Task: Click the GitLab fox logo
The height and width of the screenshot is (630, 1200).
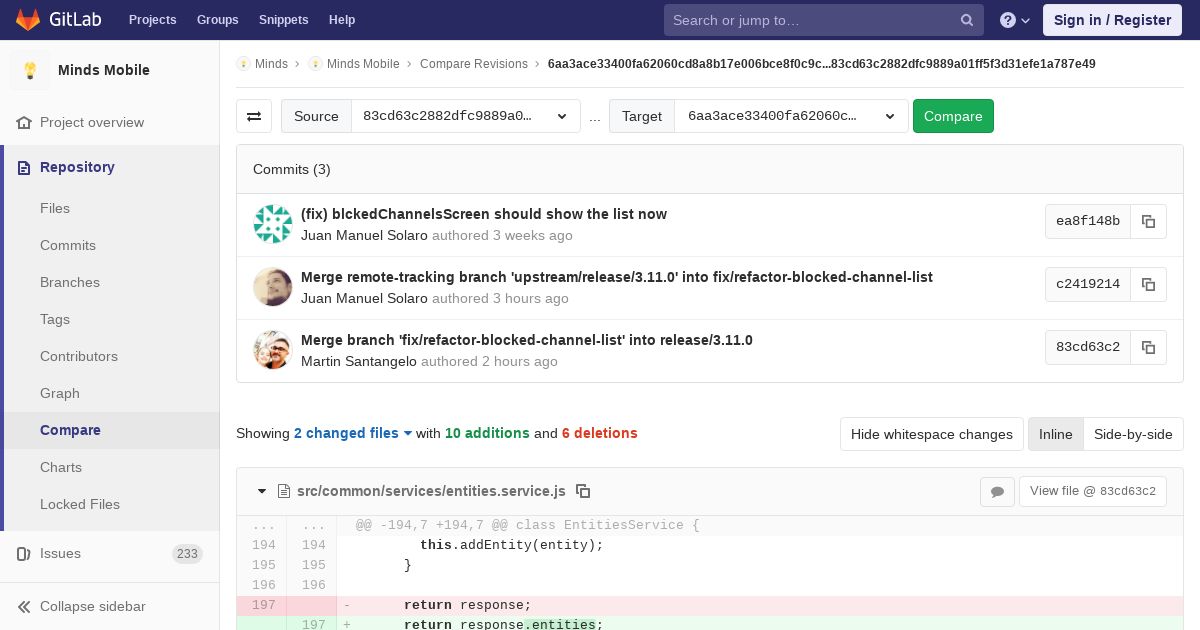Action: tap(28, 20)
